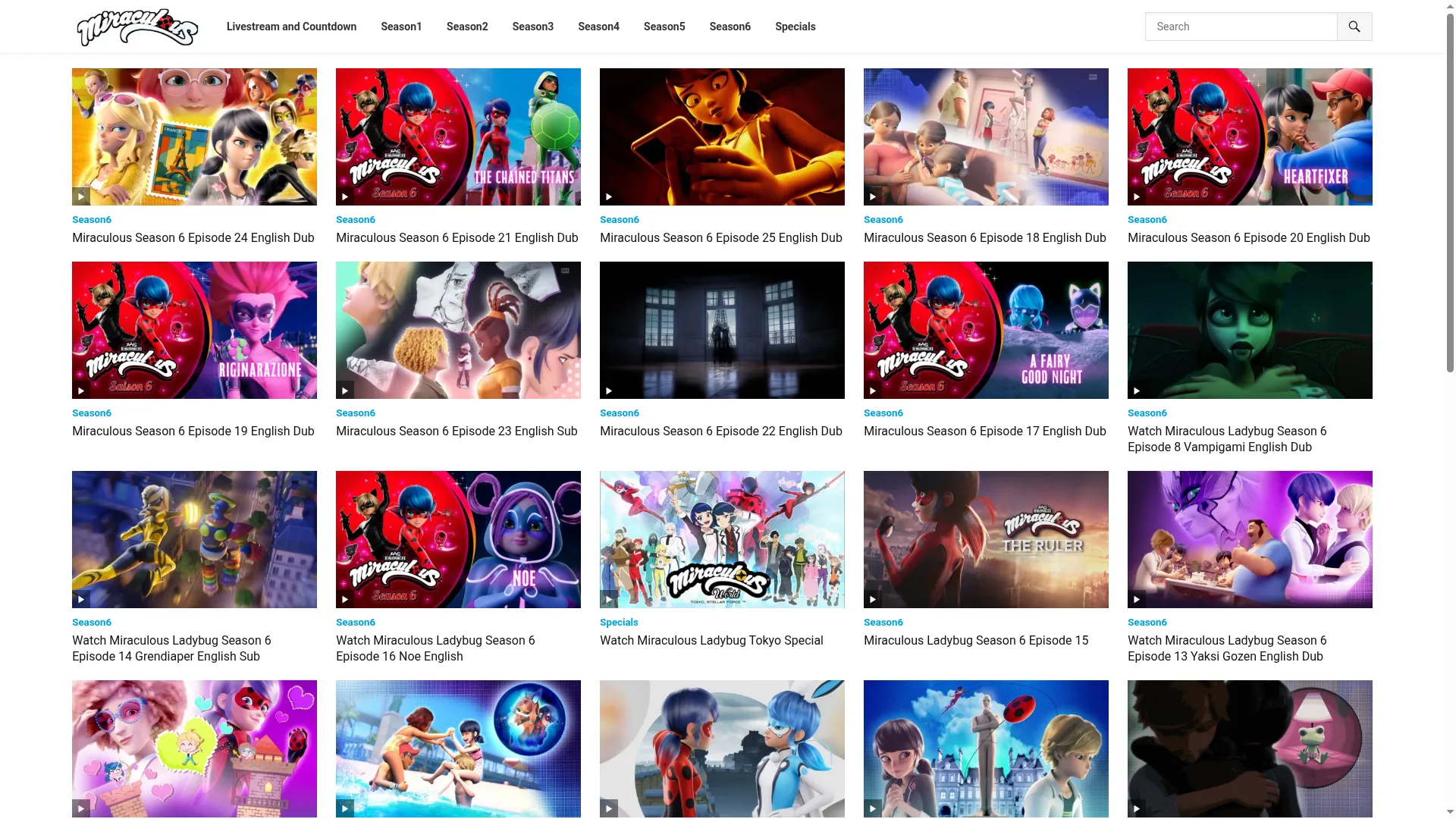Focus the Search input field
Viewport: 1456px width, 819px height.
1241,27
